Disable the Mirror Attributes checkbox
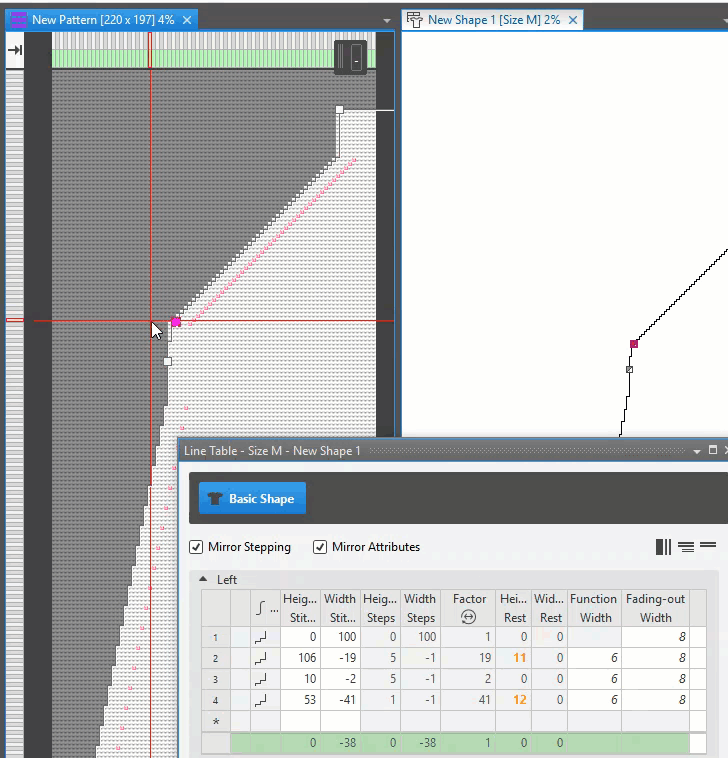Image resolution: width=728 pixels, height=758 pixels. point(321,547)
